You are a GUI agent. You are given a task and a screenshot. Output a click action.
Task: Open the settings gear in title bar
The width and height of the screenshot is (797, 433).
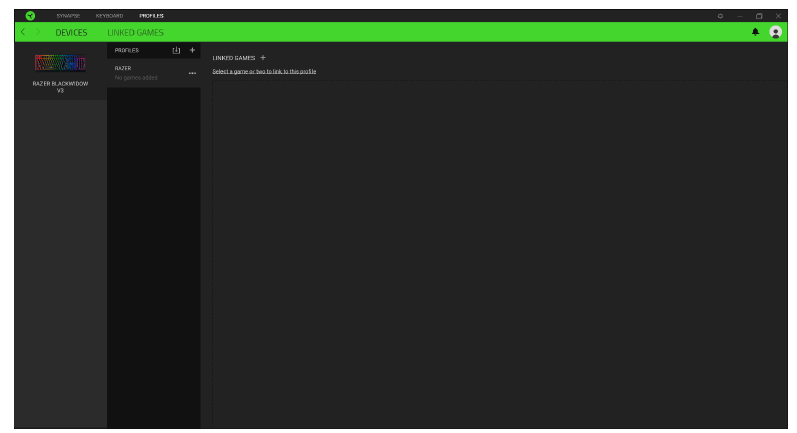720,16
